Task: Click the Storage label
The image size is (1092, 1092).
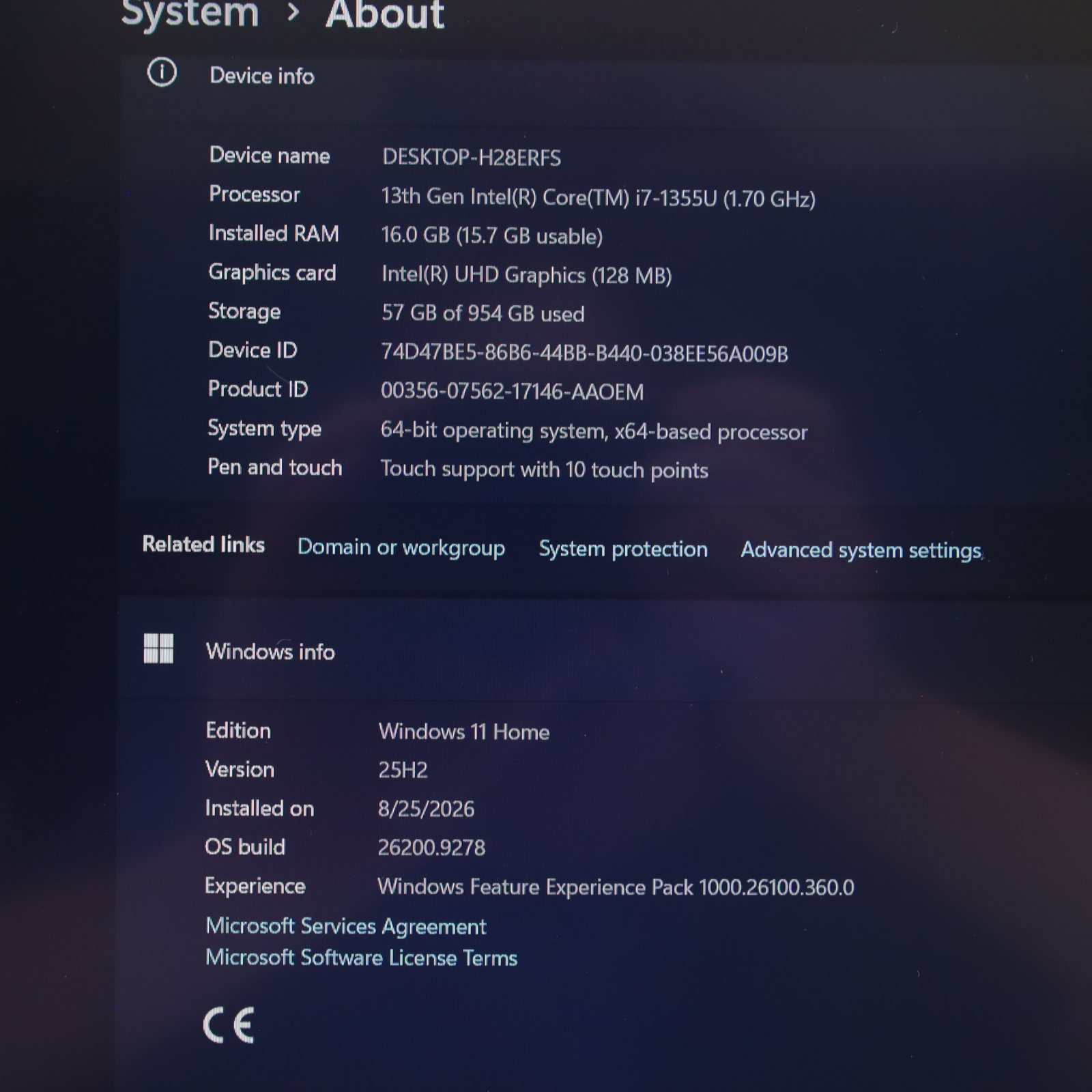Action: click(x=244, y=311)
